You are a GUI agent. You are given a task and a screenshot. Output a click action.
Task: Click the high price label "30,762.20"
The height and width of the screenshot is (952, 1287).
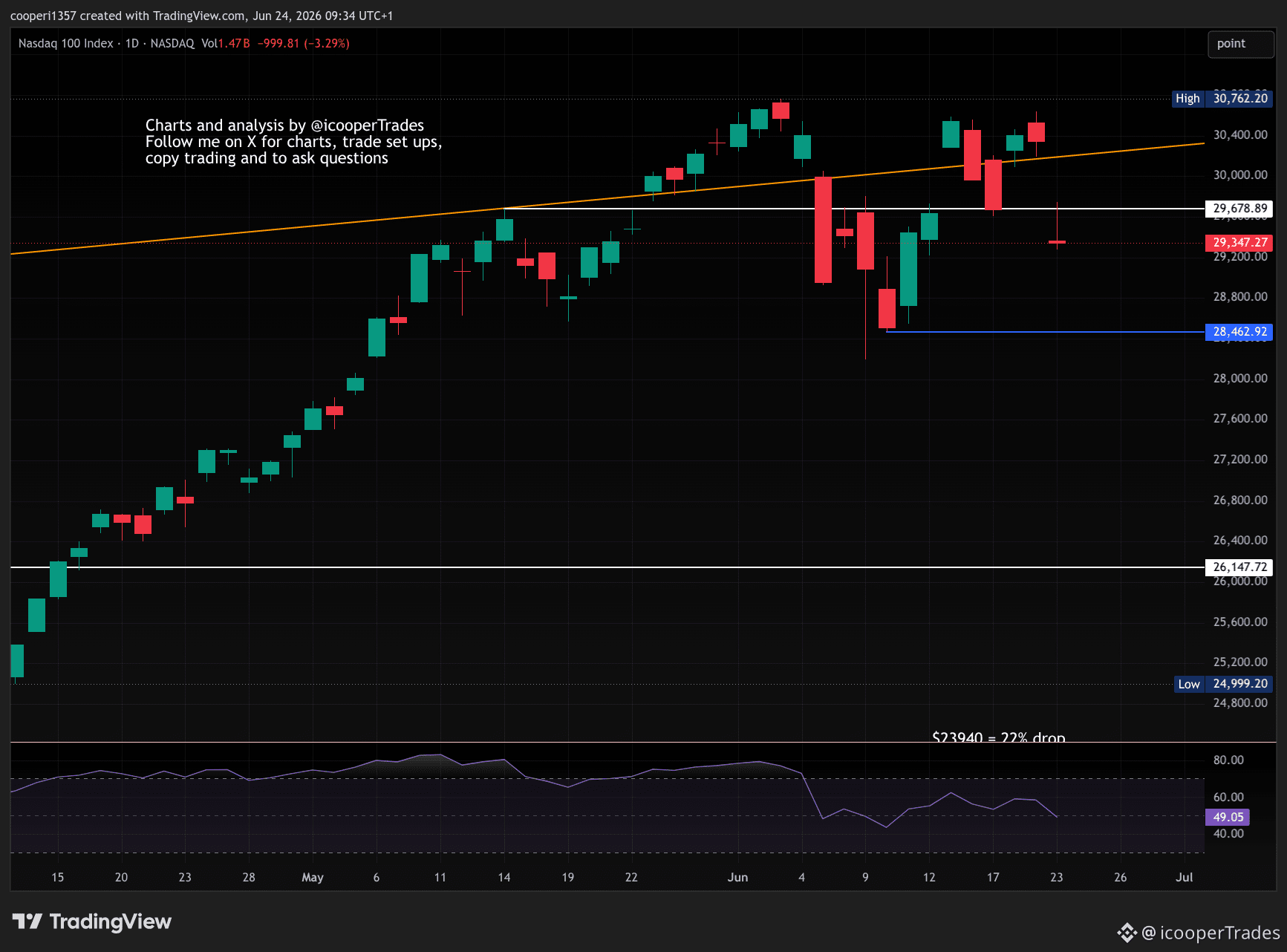1240,98
